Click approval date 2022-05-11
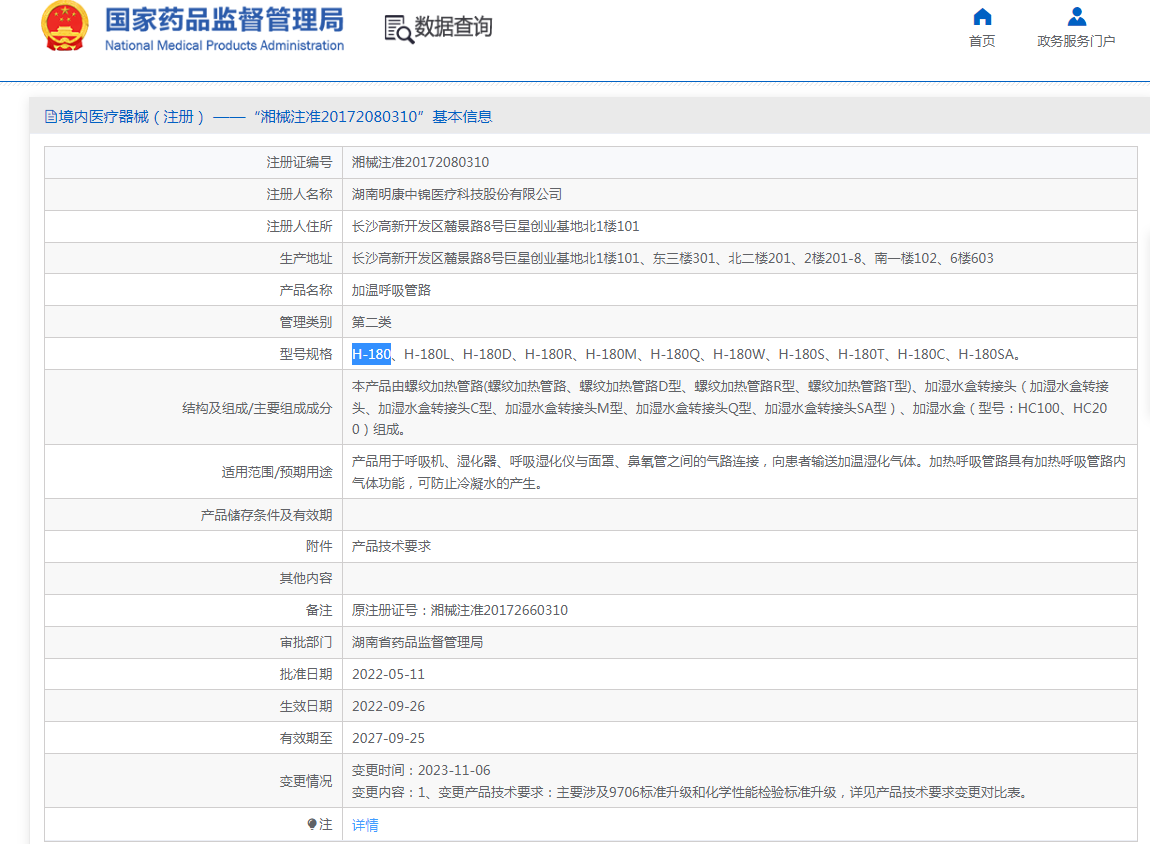 388,674
